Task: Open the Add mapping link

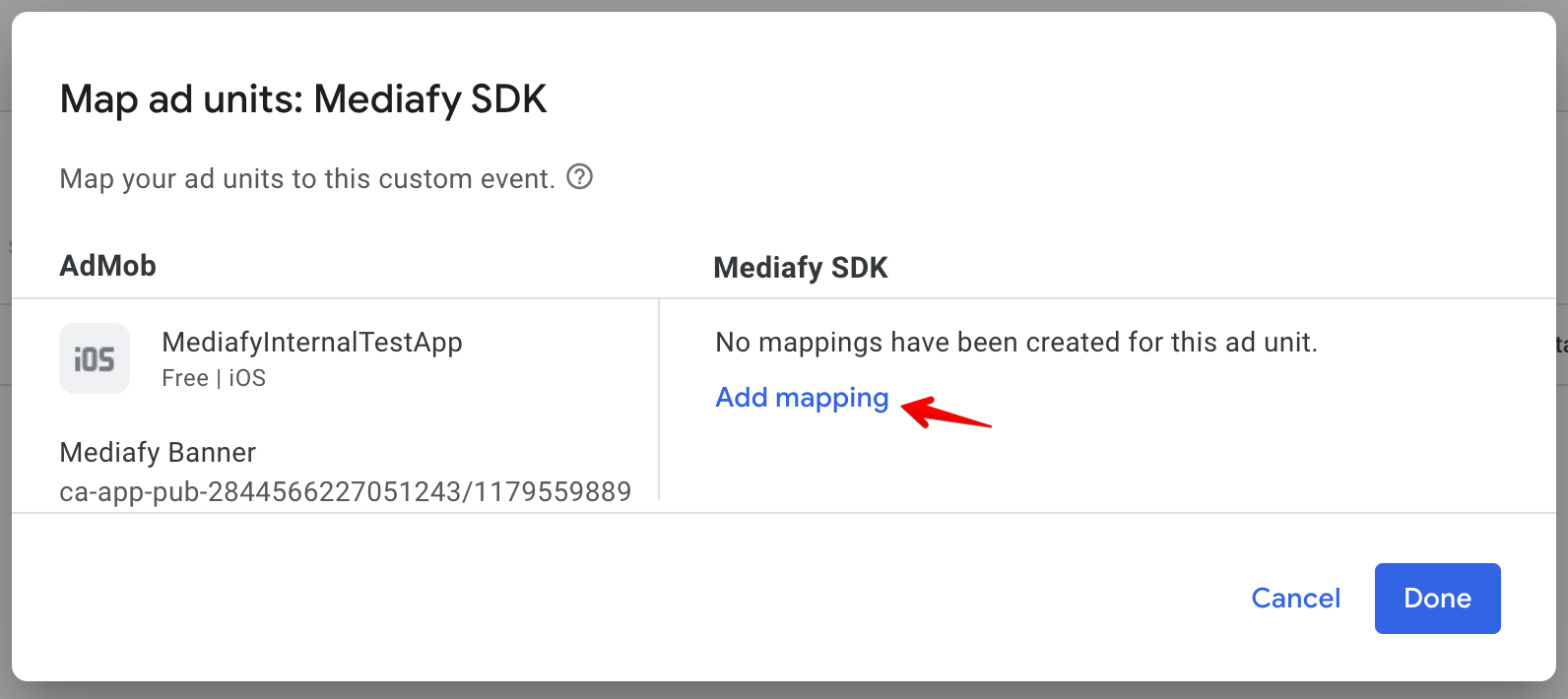Action: [802, 398]
